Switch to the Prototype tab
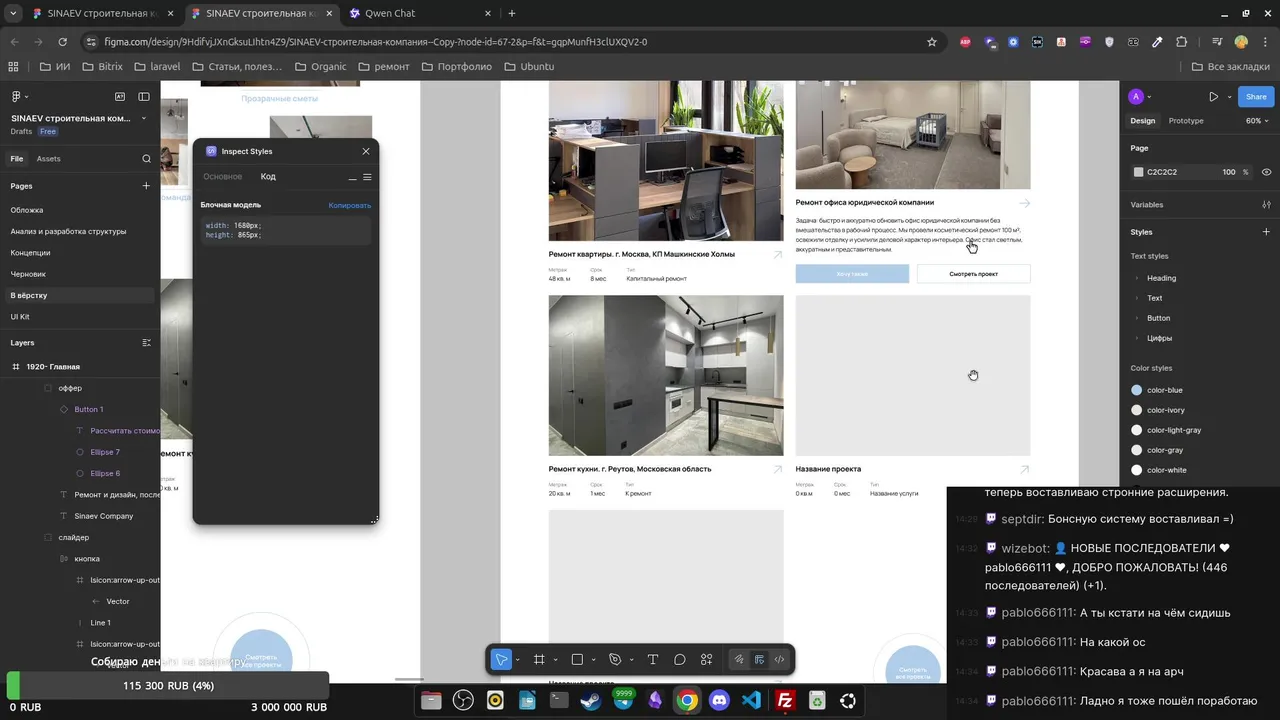Image resolution: width=1280 pixels, height=720 pixels. click(1186, 121)
